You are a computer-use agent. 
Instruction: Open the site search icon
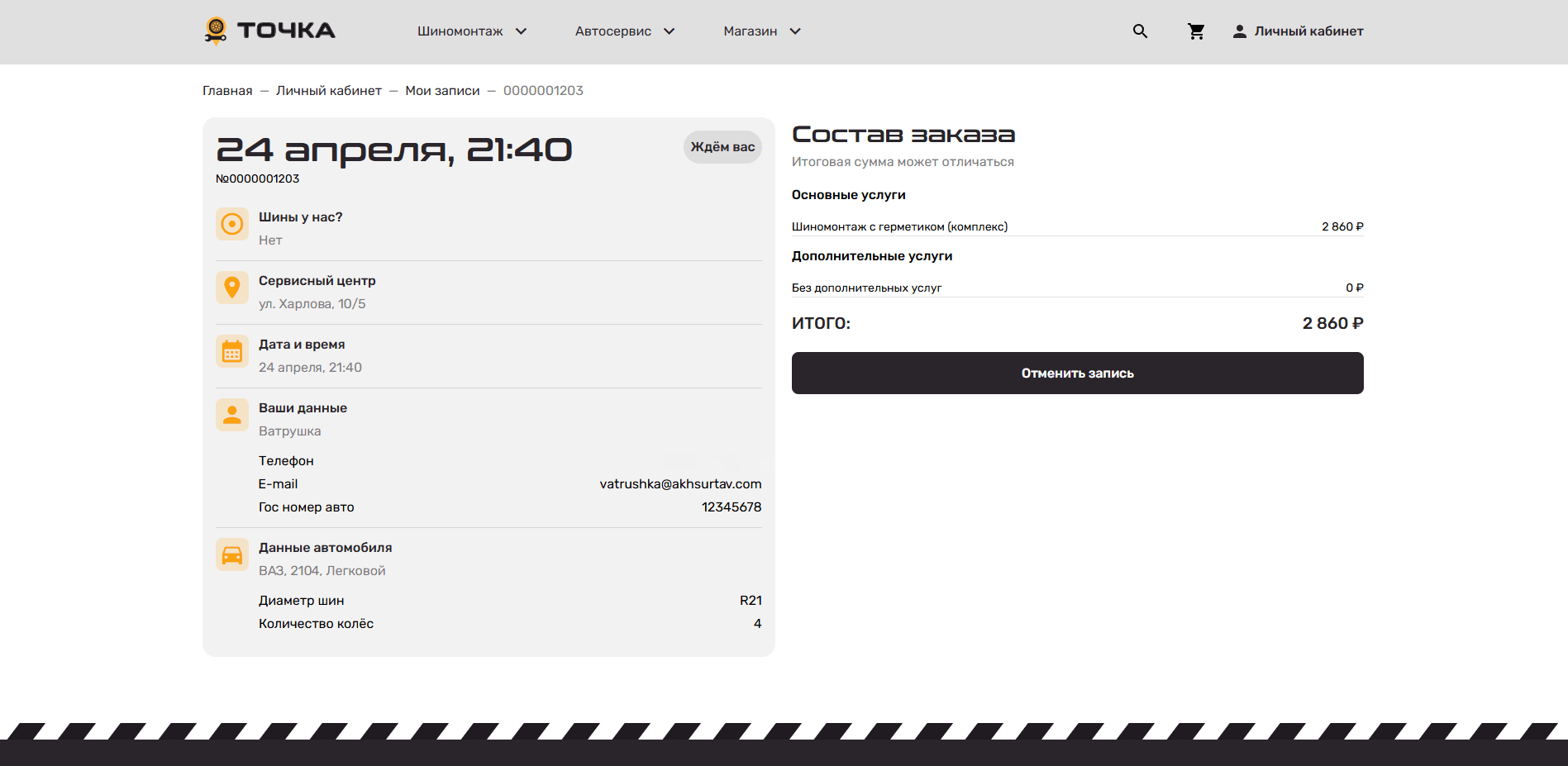(1140, 31)
